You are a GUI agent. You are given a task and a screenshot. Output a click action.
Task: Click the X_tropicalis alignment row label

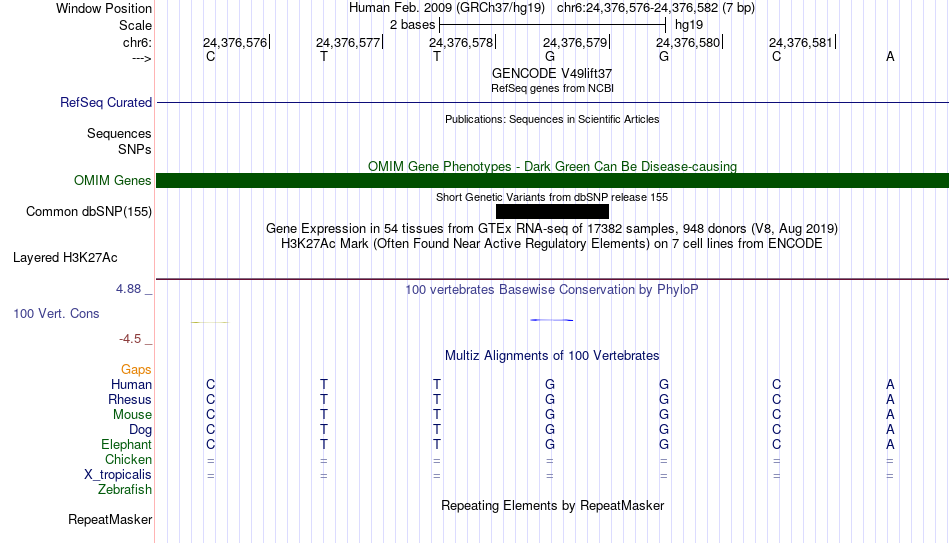118,475
